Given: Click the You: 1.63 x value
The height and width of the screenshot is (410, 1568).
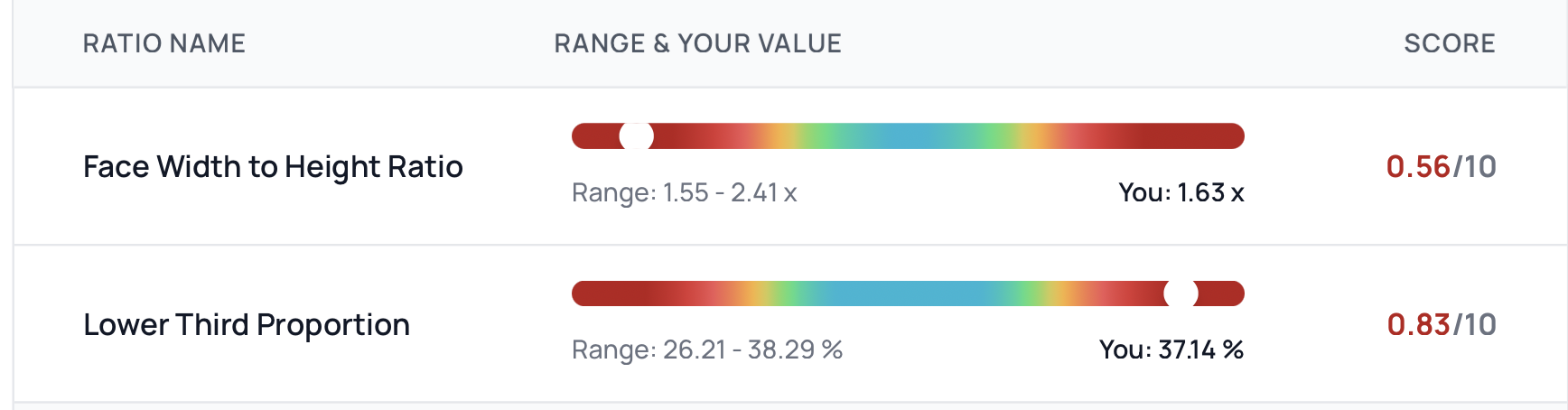Looking at the screenshot, I should [x=1181, y=192].
